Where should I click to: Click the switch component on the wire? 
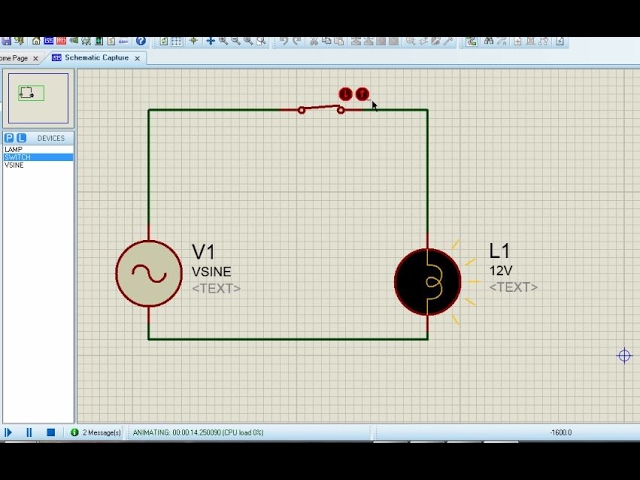(321, 109)
